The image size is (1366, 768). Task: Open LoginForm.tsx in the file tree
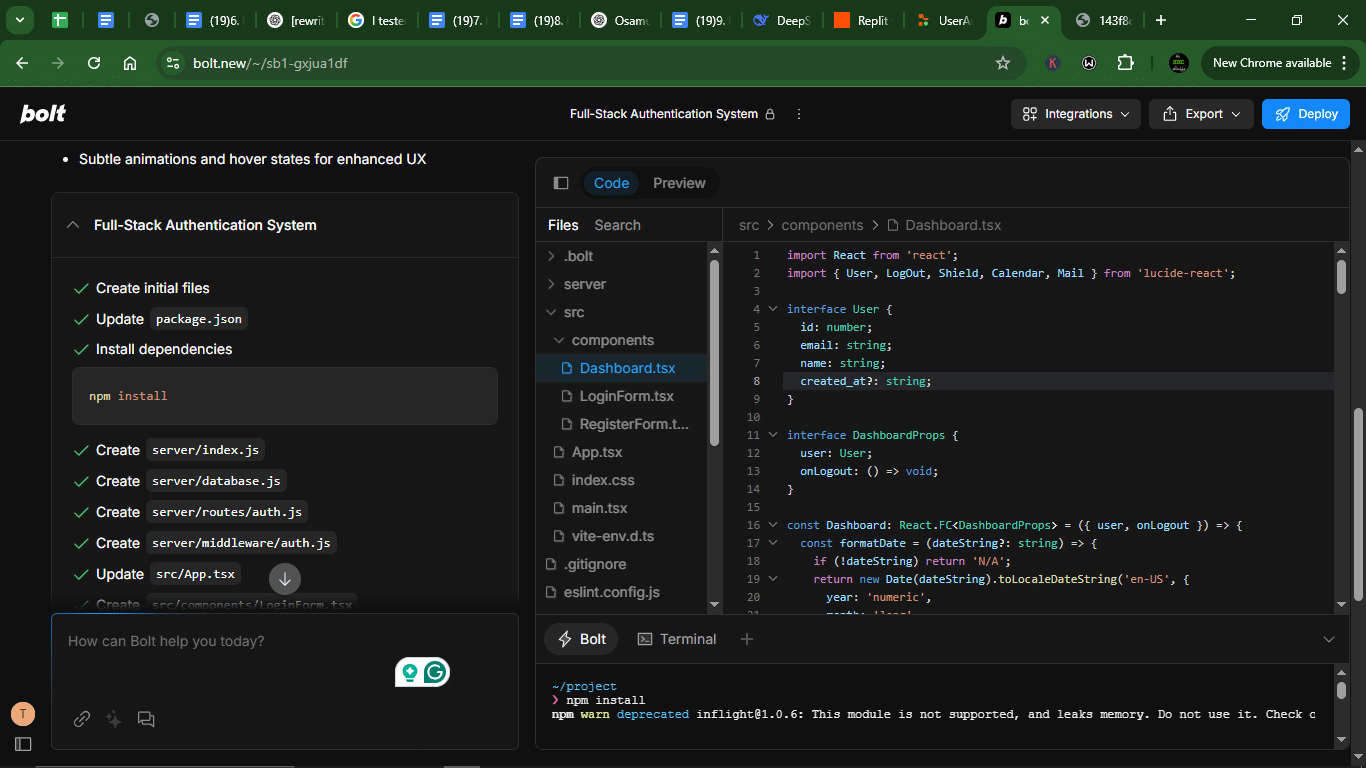pos(627,396)
